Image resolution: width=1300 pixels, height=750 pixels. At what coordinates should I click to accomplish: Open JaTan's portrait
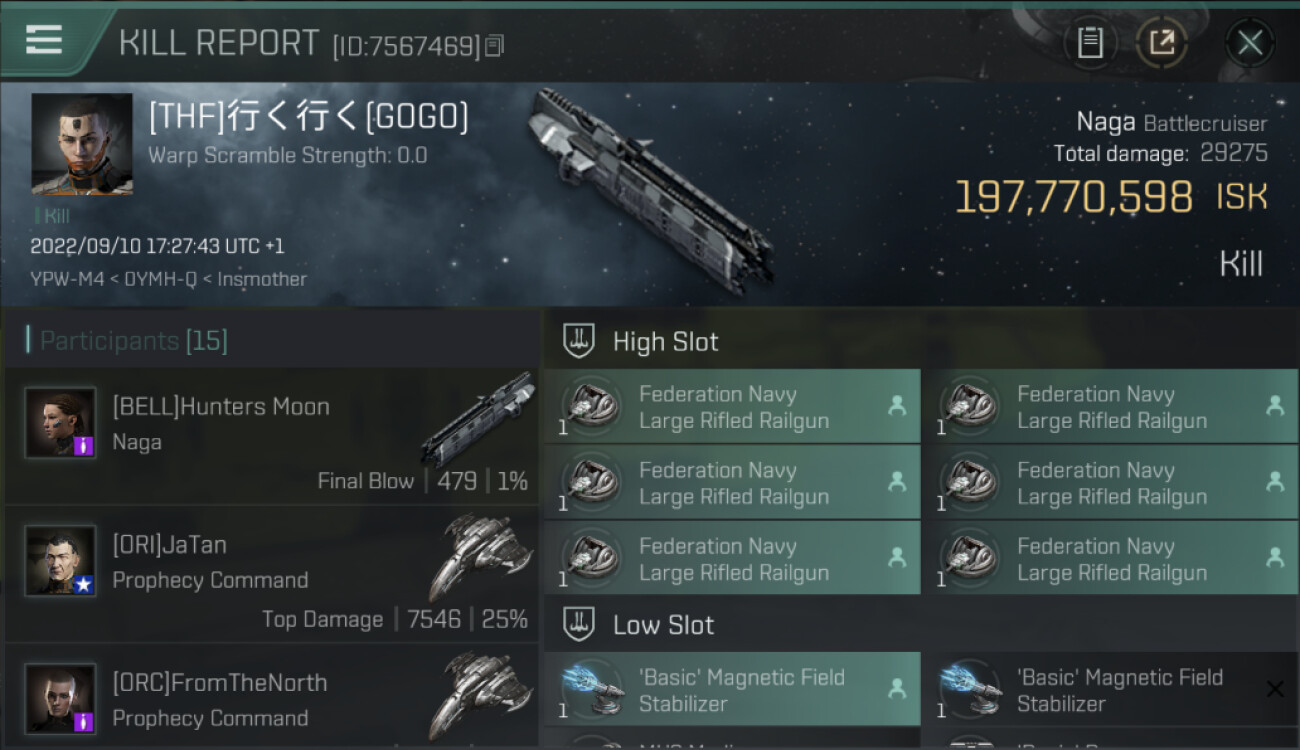(x=61, y=561)
